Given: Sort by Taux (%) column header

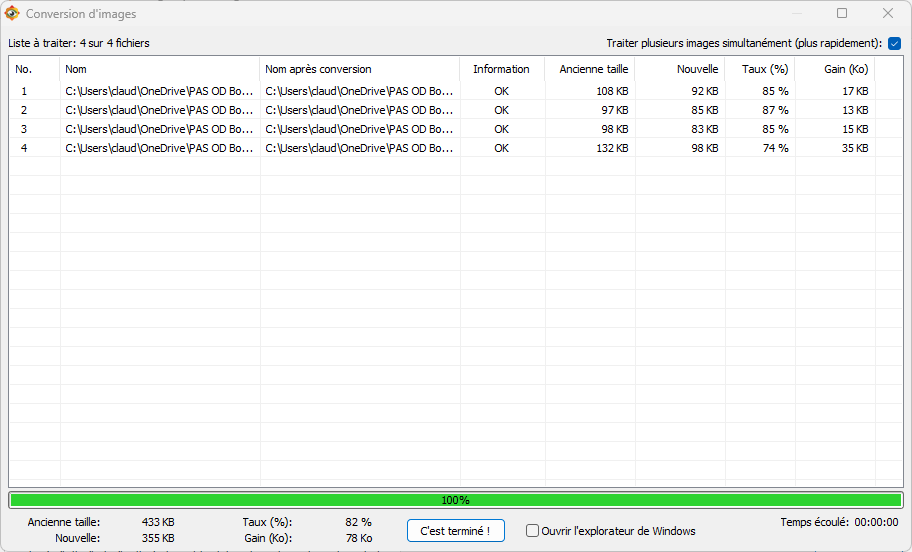Looking at the screenshot, I should click(x=765, y=69).
